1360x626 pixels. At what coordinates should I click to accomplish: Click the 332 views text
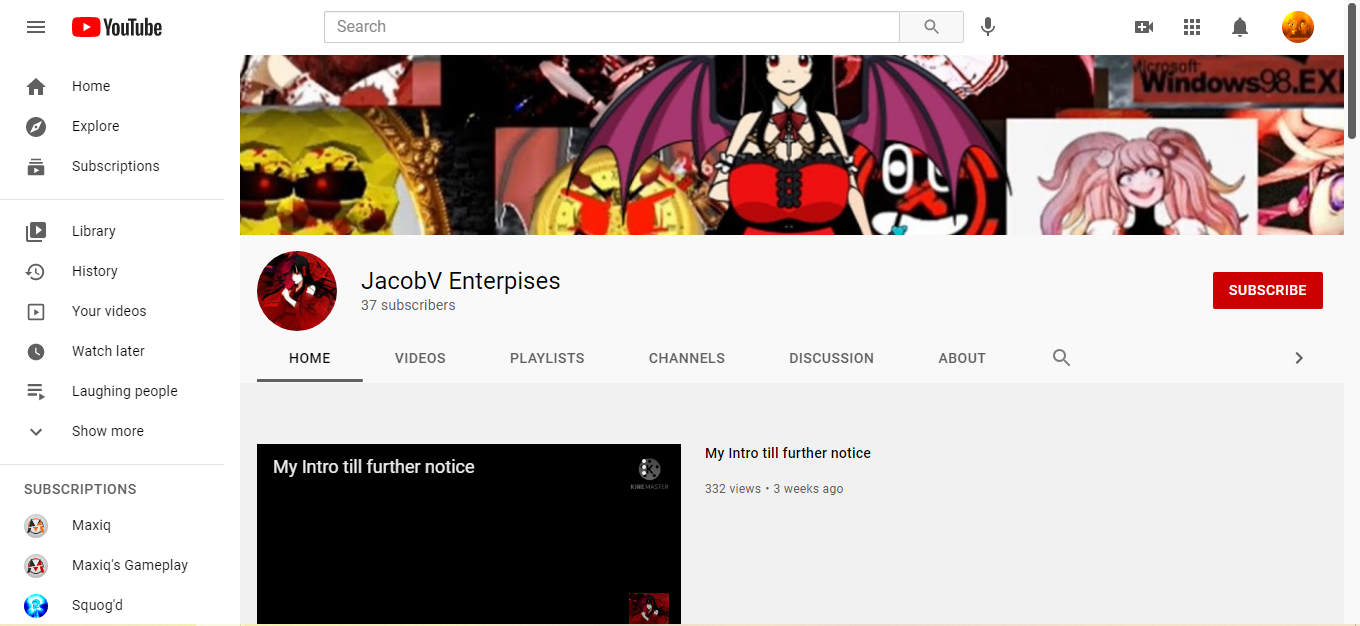[733, 489]
